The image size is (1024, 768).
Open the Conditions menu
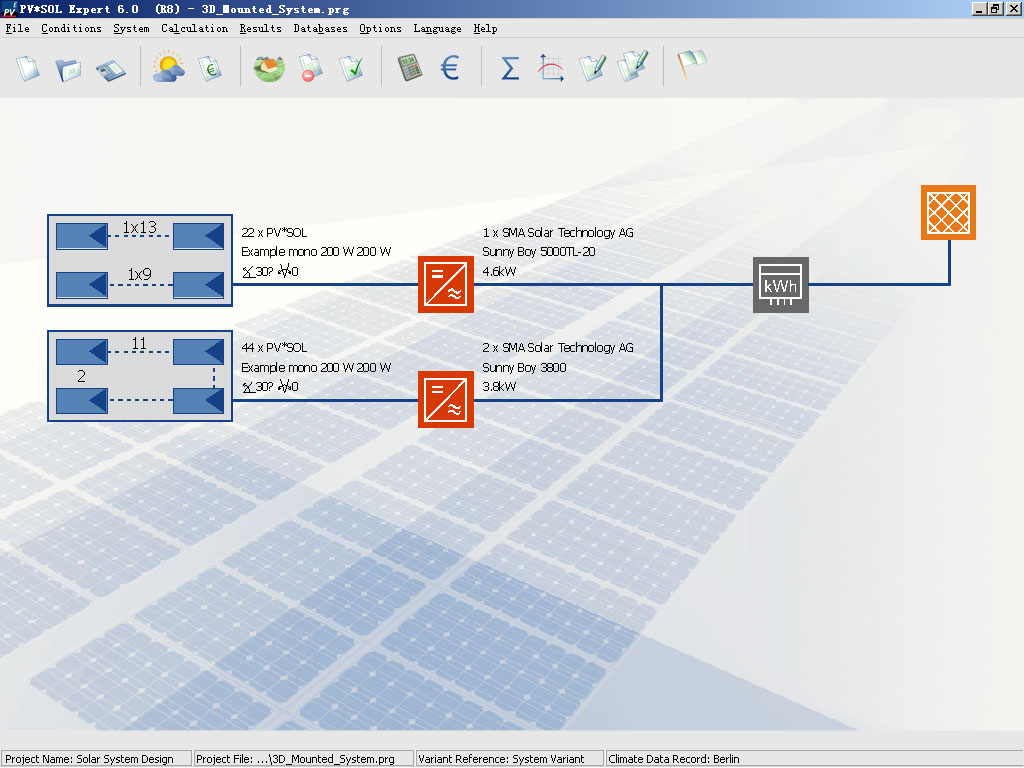tap(71, 29)
